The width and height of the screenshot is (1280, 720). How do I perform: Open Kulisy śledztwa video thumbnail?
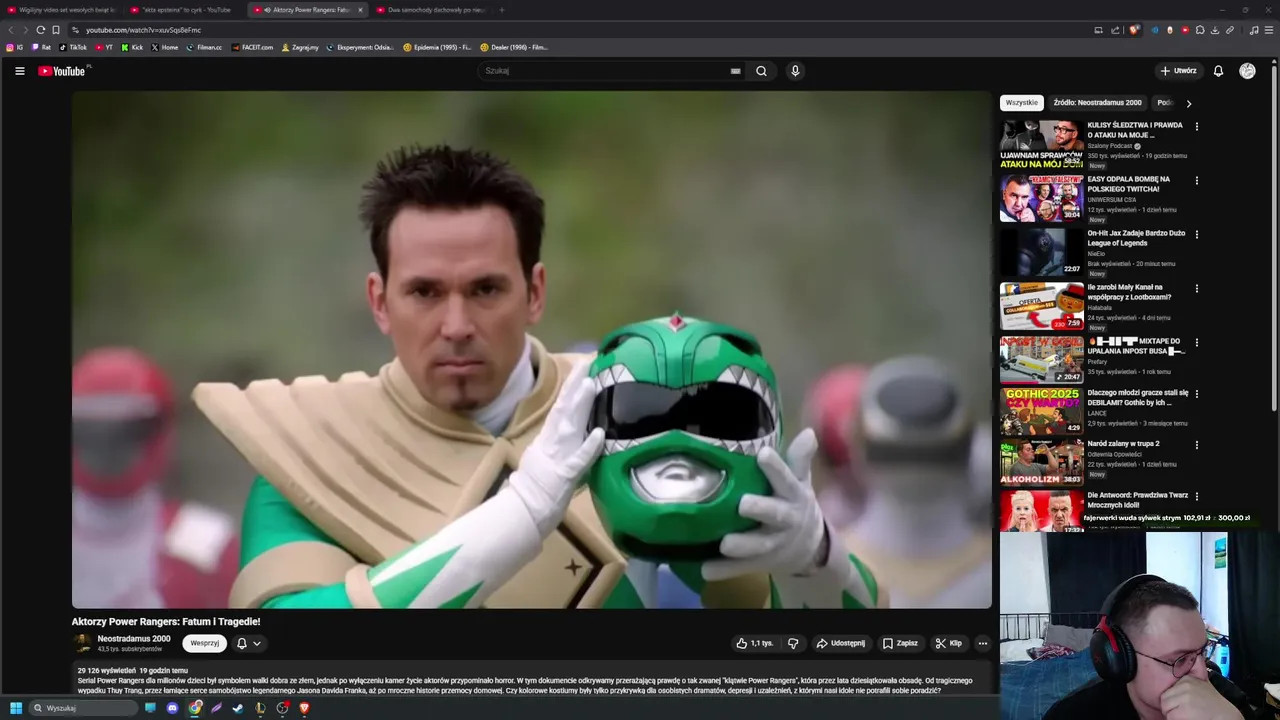tap(1041, 144)
